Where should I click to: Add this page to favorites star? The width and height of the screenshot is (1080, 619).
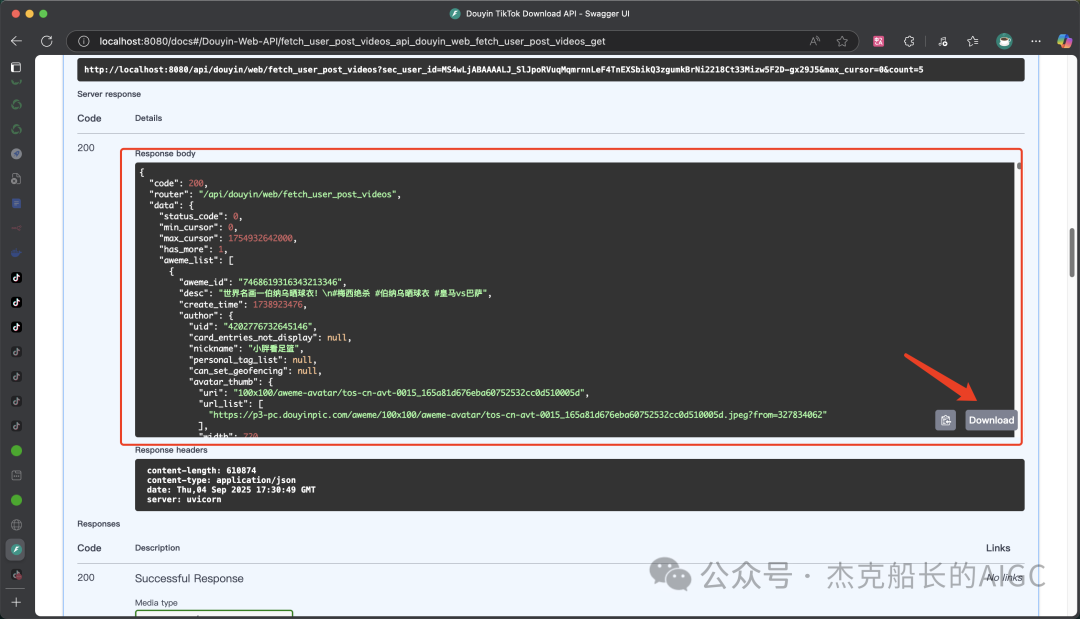842,41
